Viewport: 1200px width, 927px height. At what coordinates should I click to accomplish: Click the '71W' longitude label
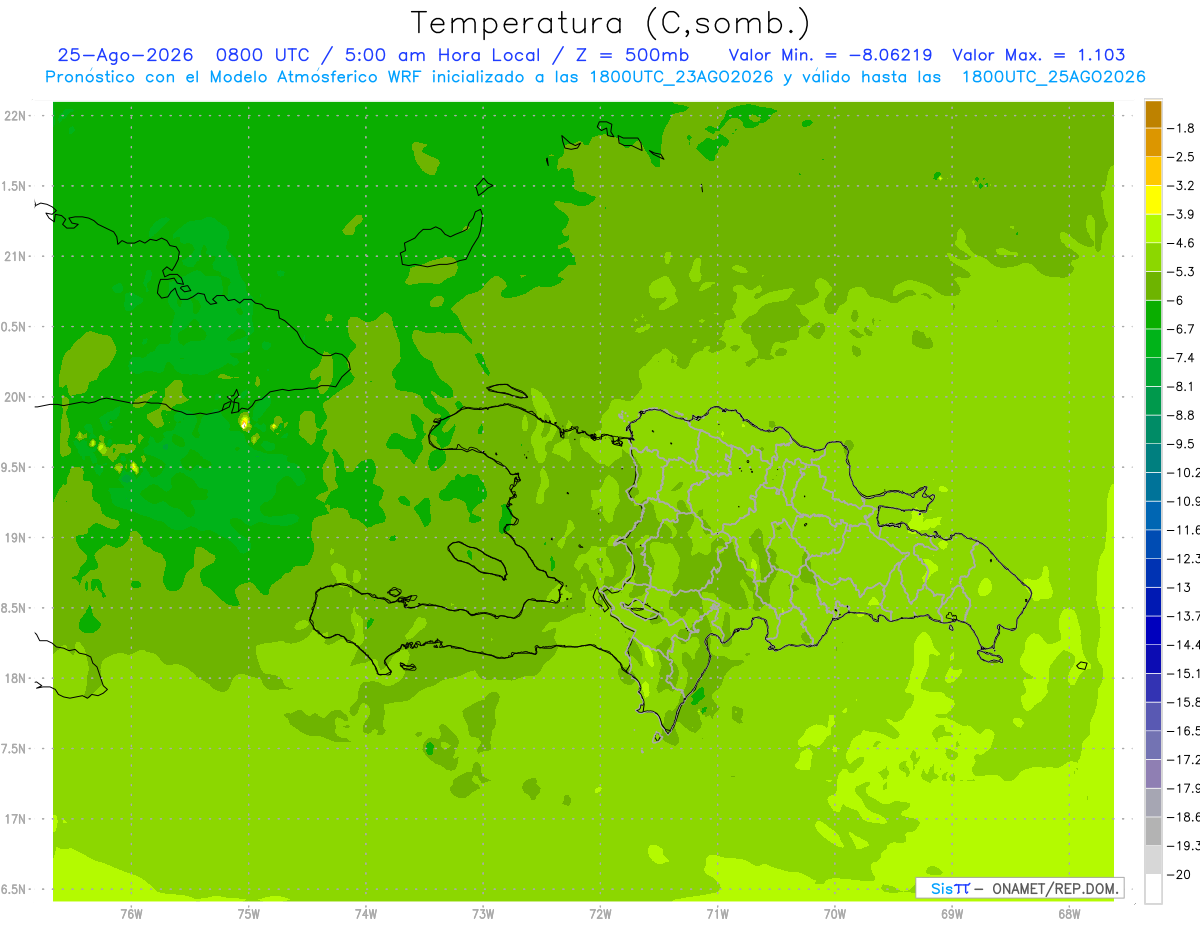pos(717,913)
